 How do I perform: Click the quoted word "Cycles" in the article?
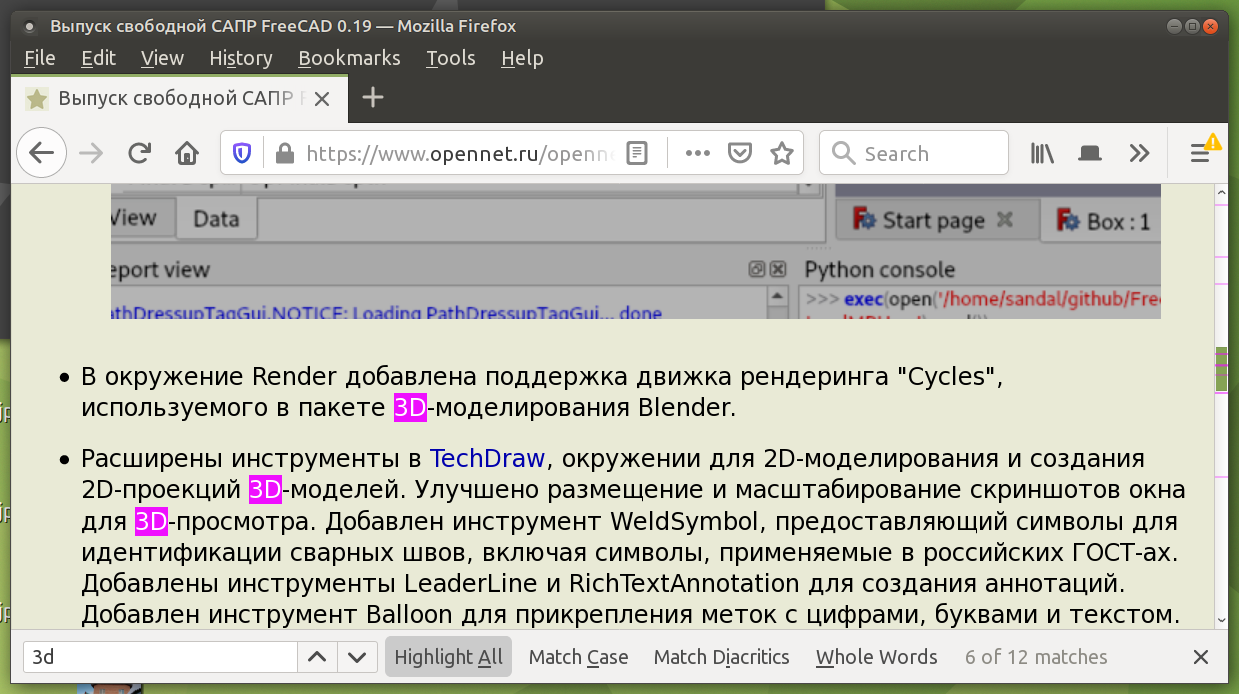[941, 377]
